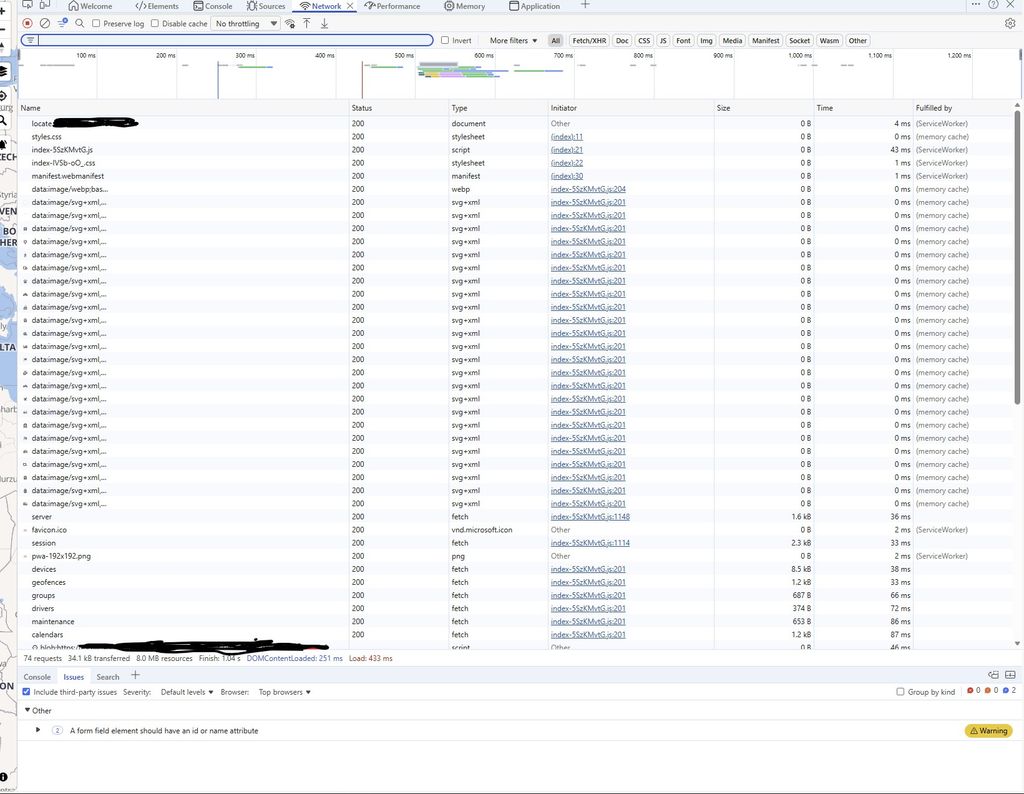This screenshot has width=1024, height=794.
Task: Open the More filters menu
Action: tap(511, 40)
